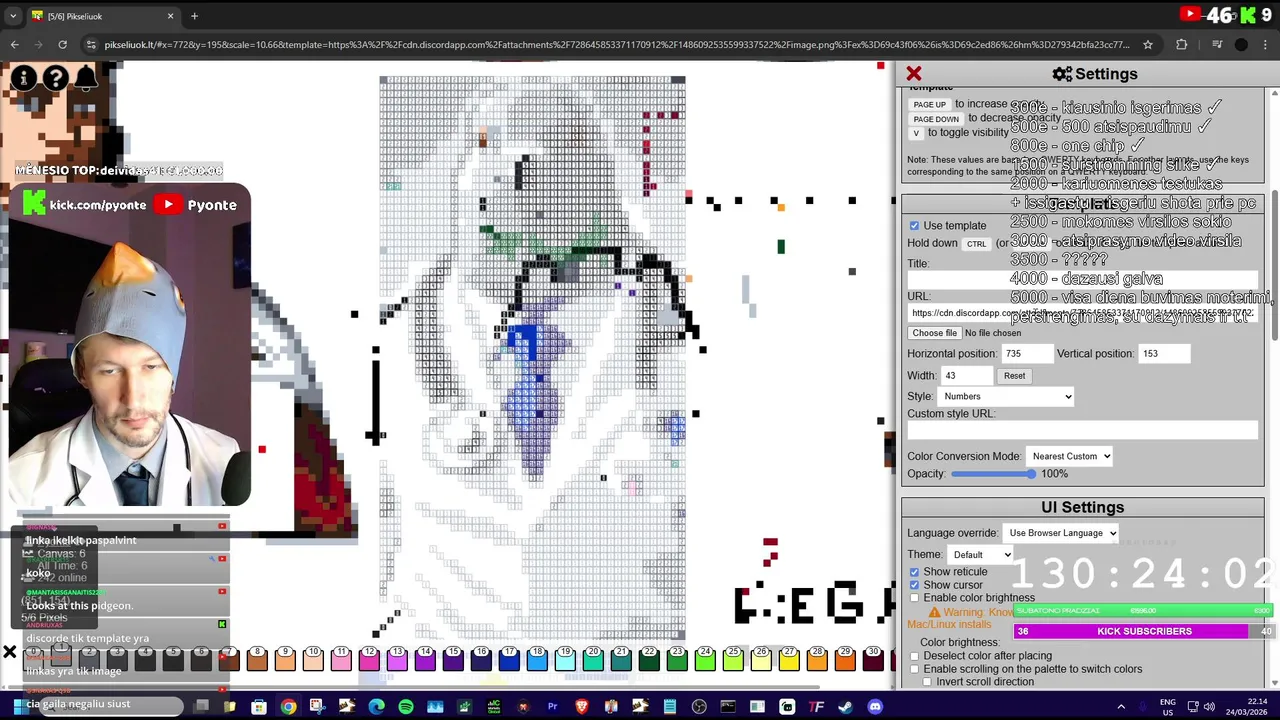
Task: Toggle the Show reticule checkbox
Action: point(914,572)
